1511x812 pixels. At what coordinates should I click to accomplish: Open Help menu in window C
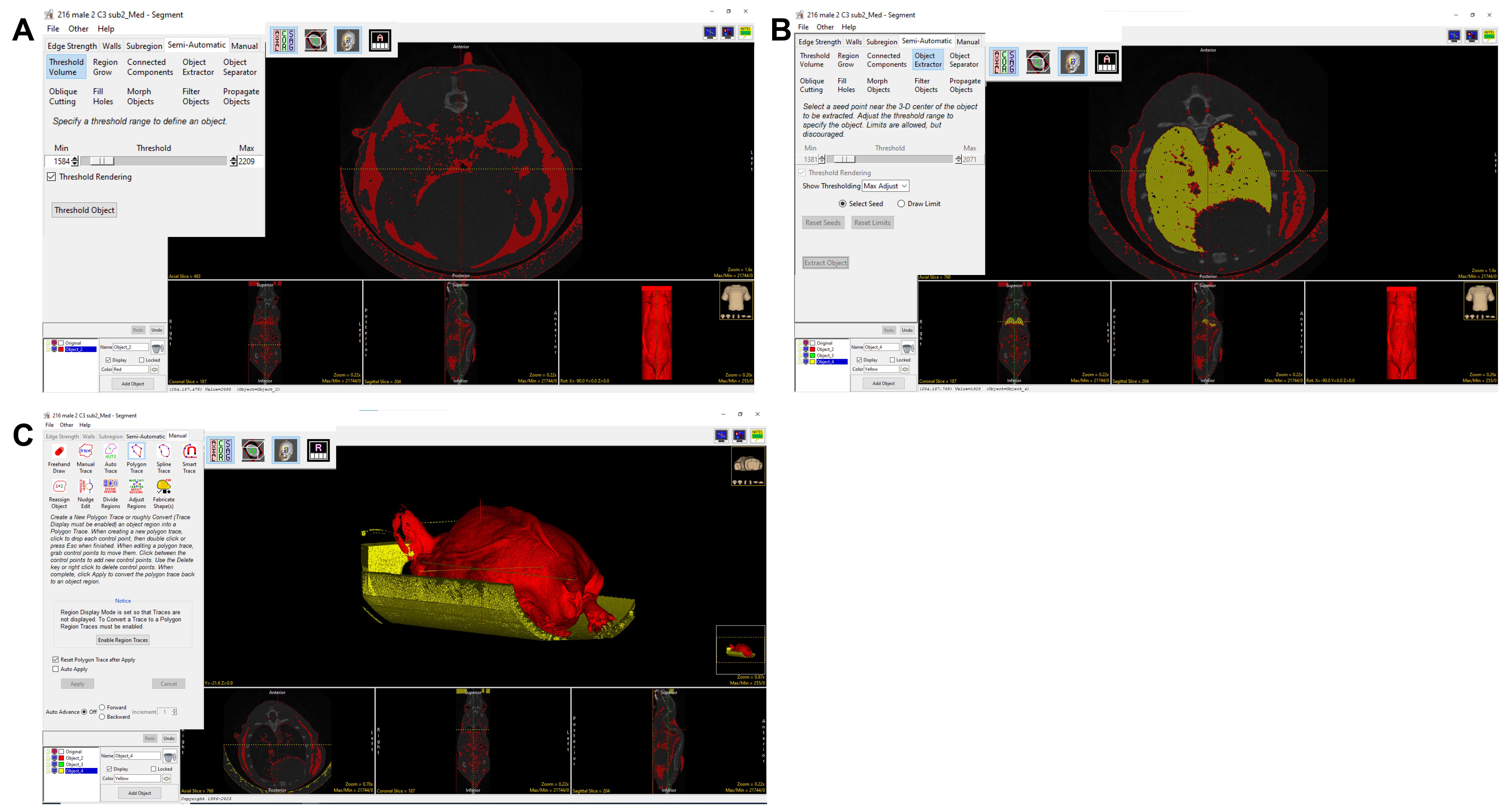(x=85, y=425)
